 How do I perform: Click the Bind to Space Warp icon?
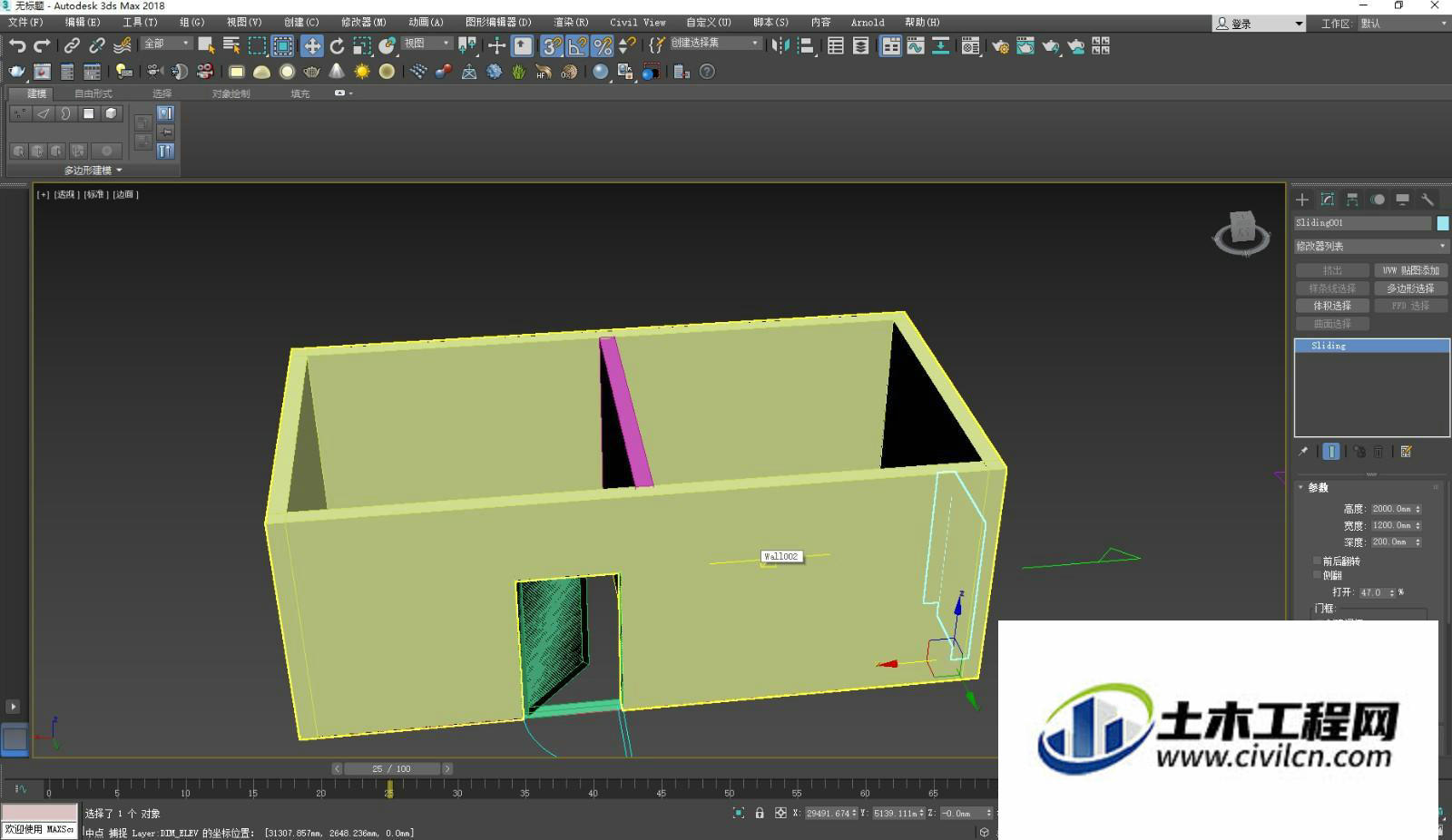point(123,45)
